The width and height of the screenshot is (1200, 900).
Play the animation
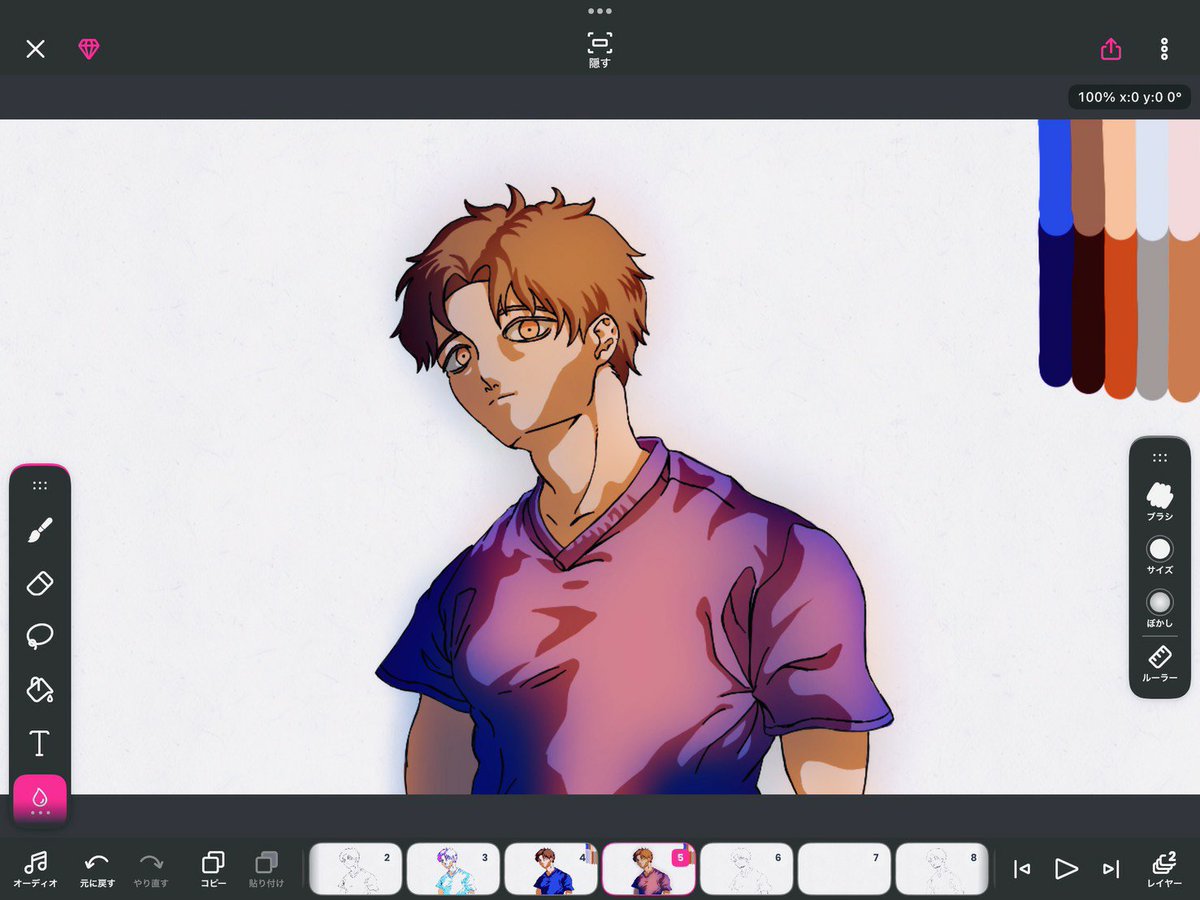1066,869
